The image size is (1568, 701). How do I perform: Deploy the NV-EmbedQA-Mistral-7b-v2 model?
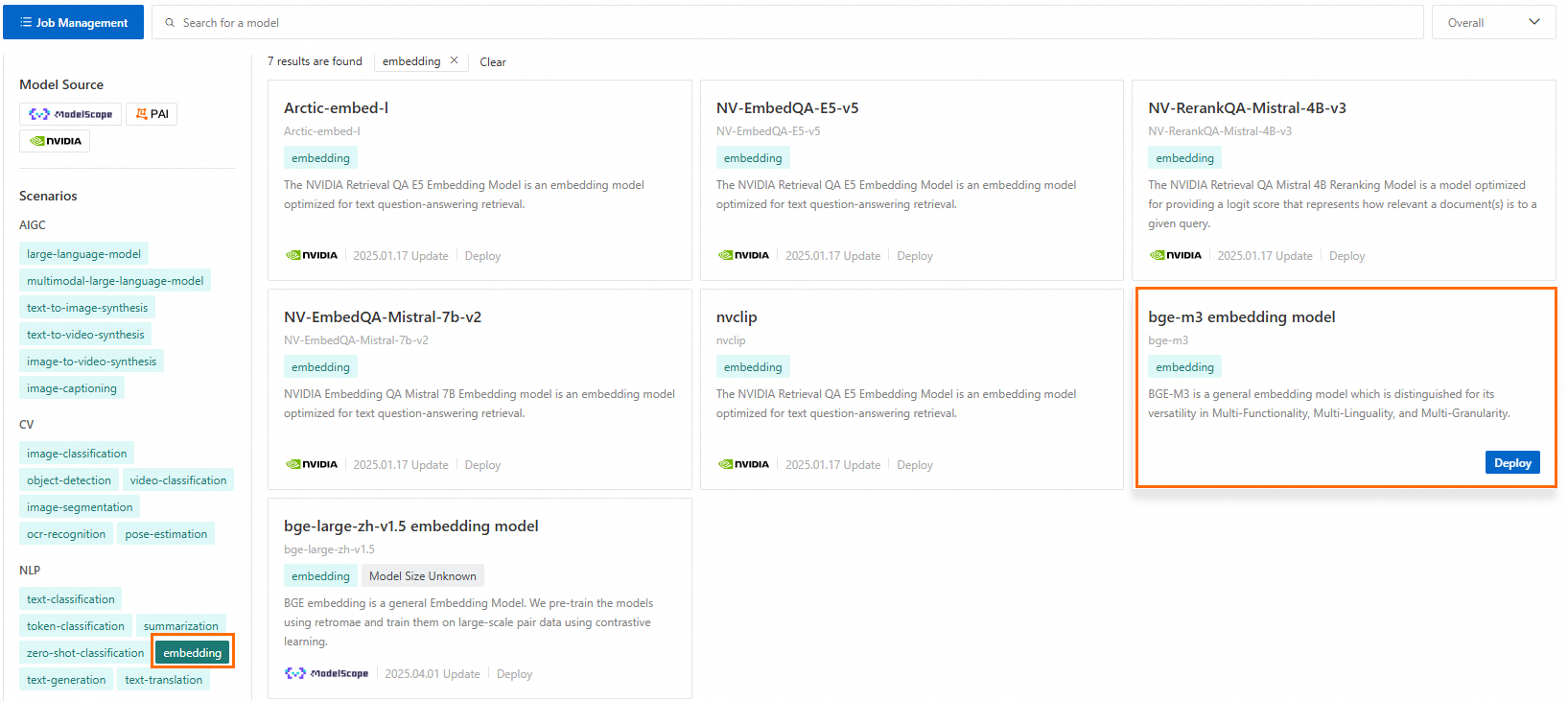click(x=482, y=465)
